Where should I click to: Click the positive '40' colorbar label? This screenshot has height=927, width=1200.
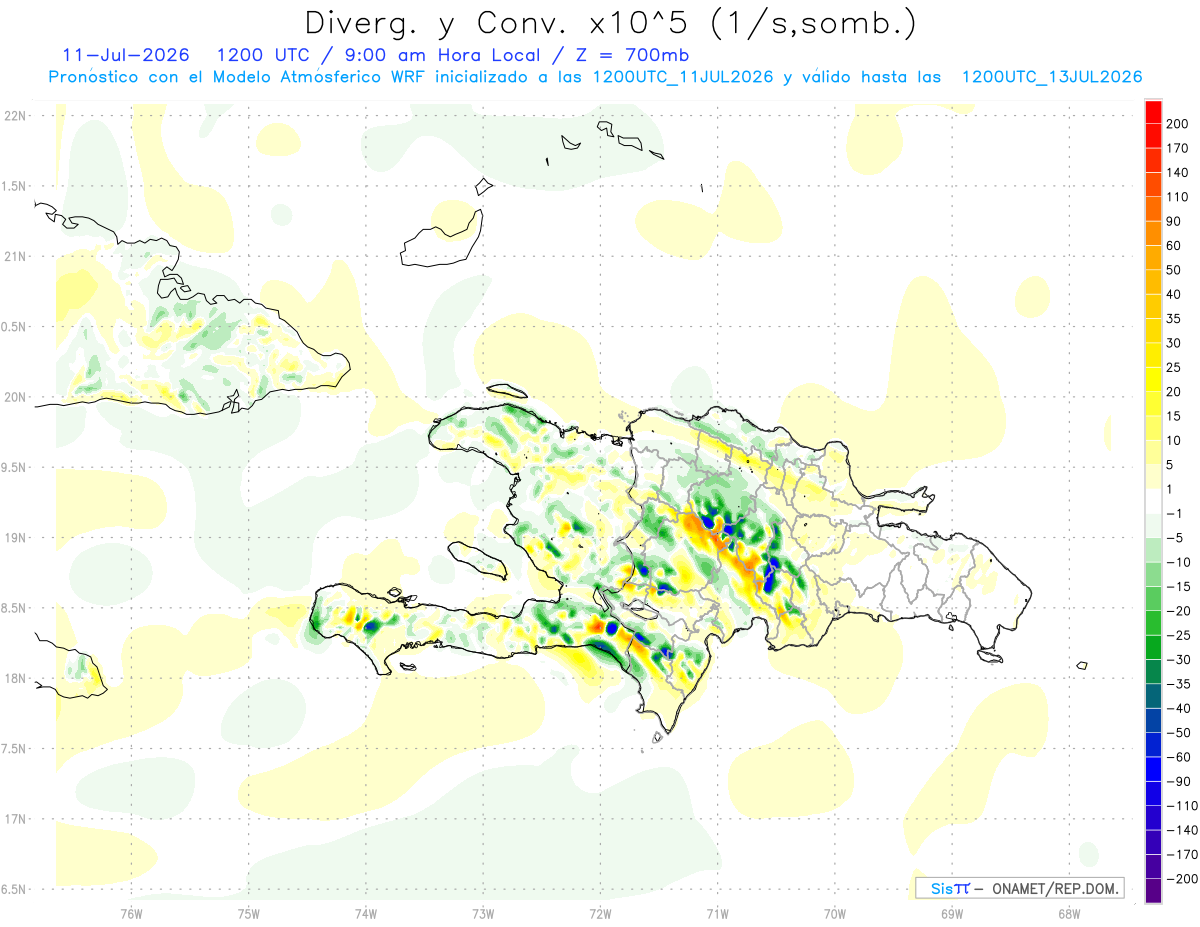[1174, 294]
